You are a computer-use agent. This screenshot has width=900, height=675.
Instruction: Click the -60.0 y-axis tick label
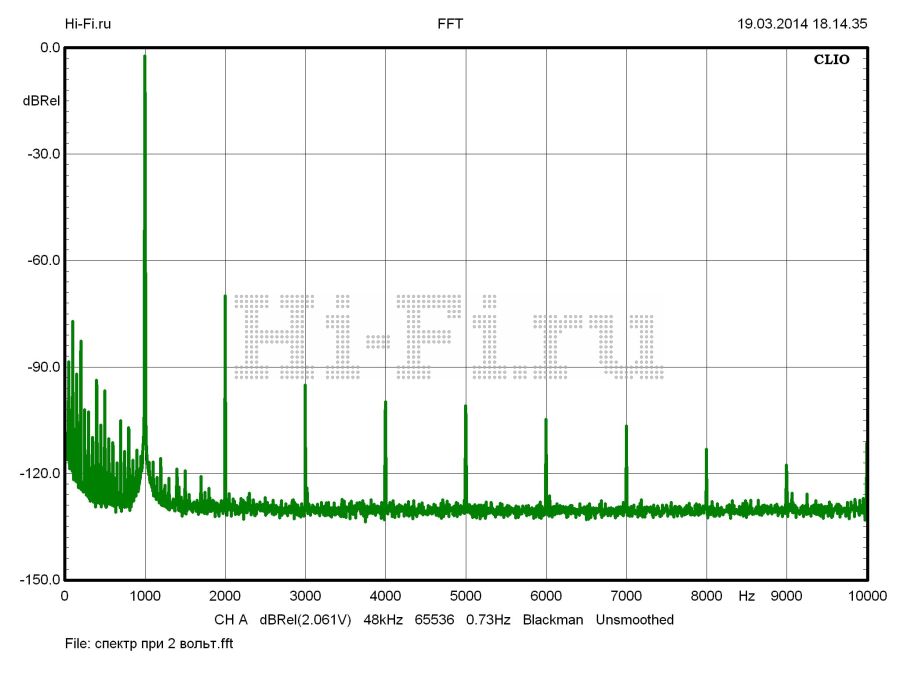pyautogui.click(x=42, y=260)
